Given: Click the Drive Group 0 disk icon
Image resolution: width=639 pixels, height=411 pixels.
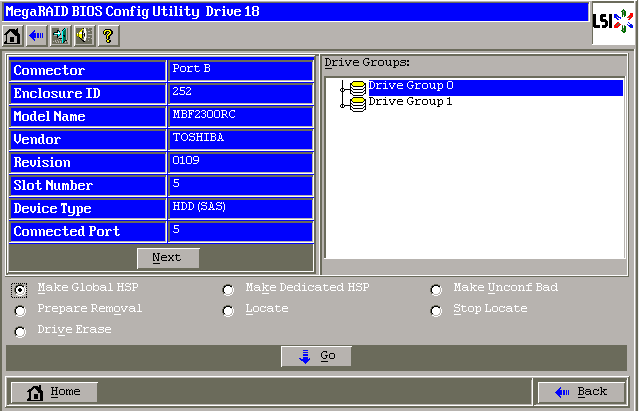Looking at the screenshot, I should click(358, 88).
